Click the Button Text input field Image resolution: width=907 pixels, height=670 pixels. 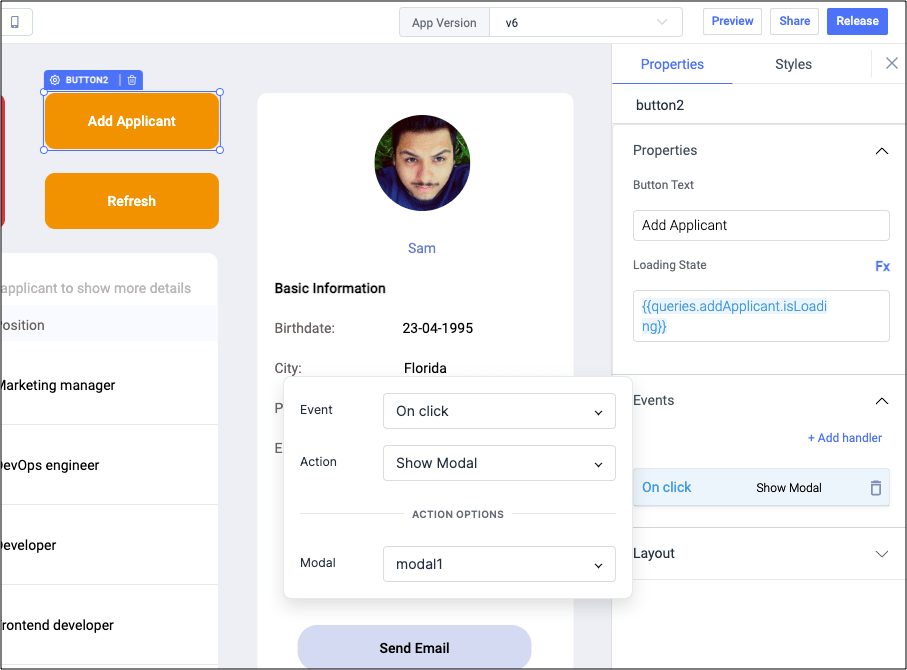760,225
